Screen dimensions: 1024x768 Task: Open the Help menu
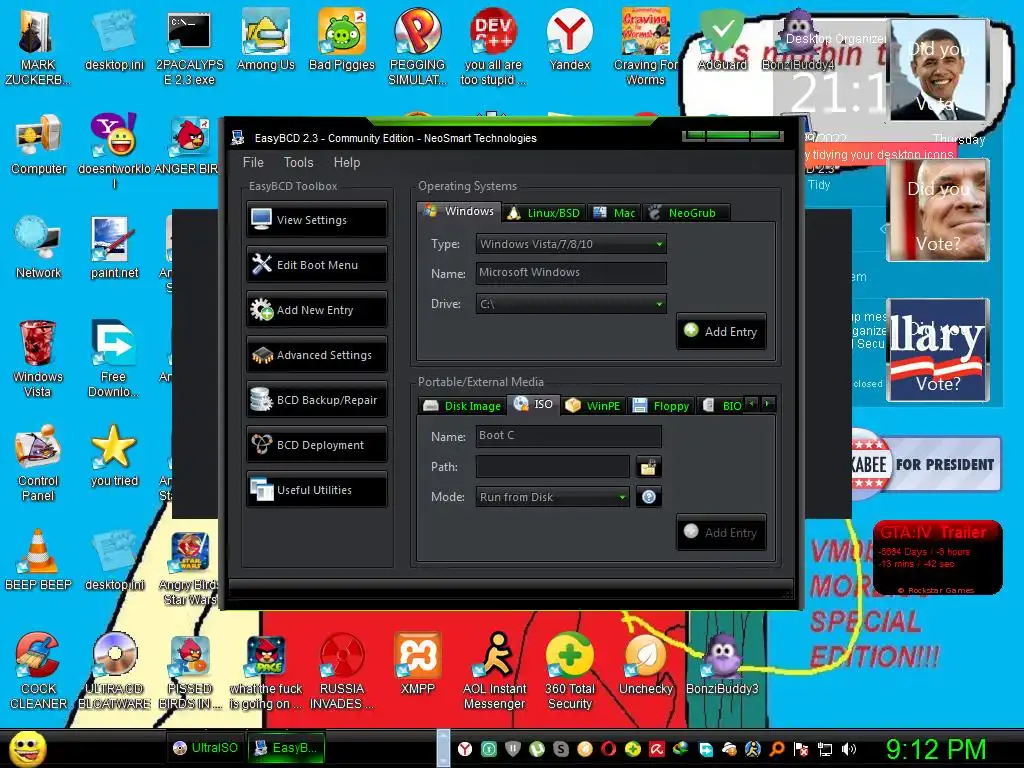[347, 162]
